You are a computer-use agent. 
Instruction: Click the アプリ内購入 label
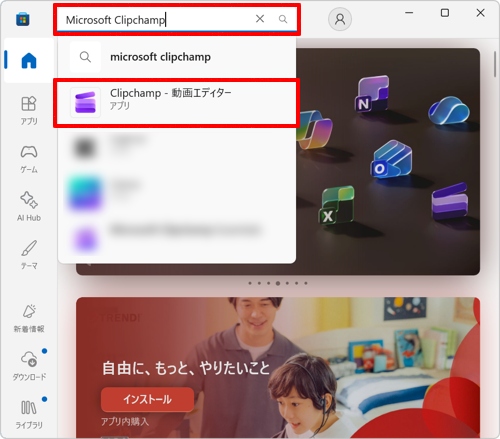point(125,422)
